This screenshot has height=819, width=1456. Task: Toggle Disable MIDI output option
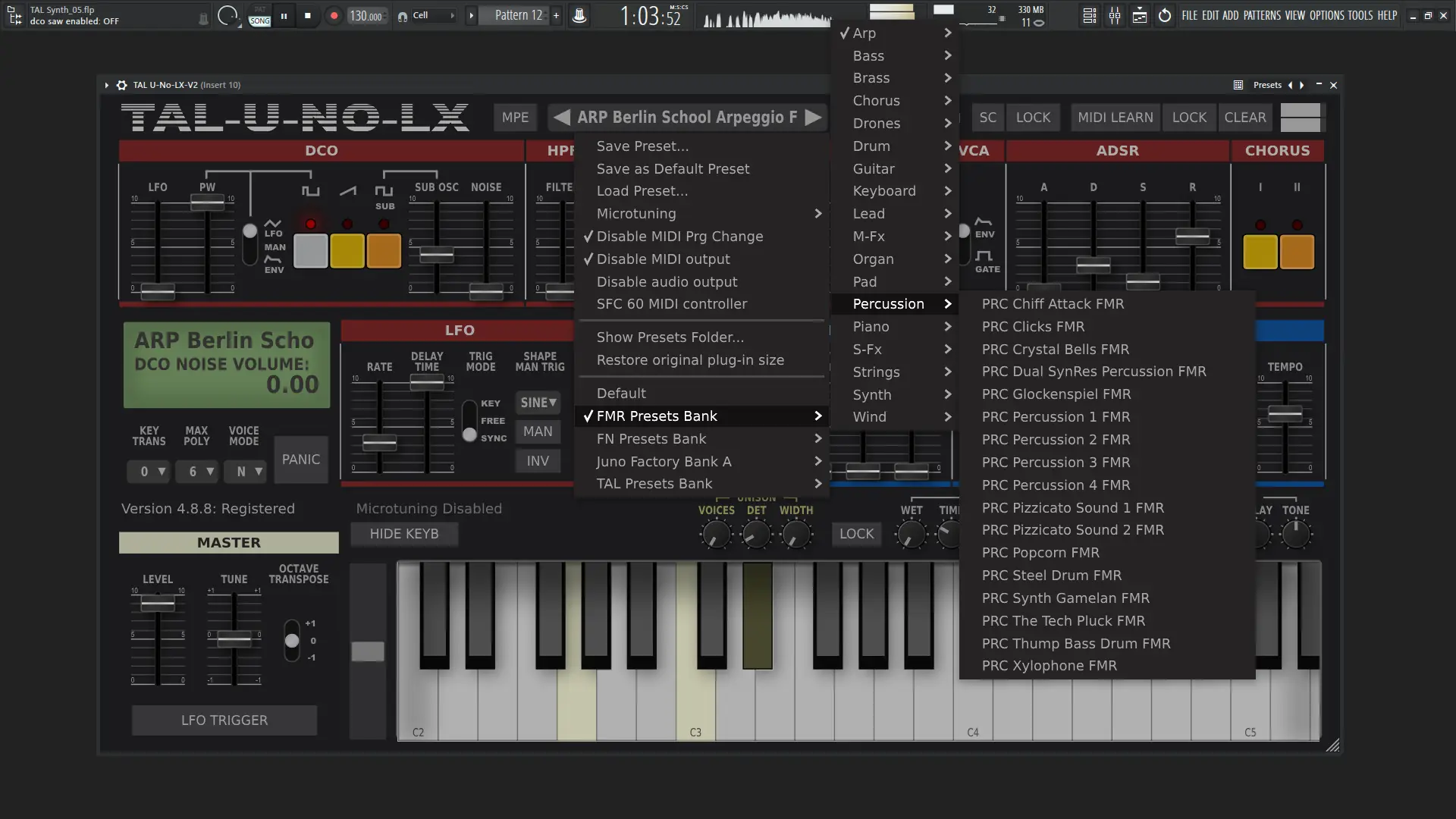pos(663,259)
